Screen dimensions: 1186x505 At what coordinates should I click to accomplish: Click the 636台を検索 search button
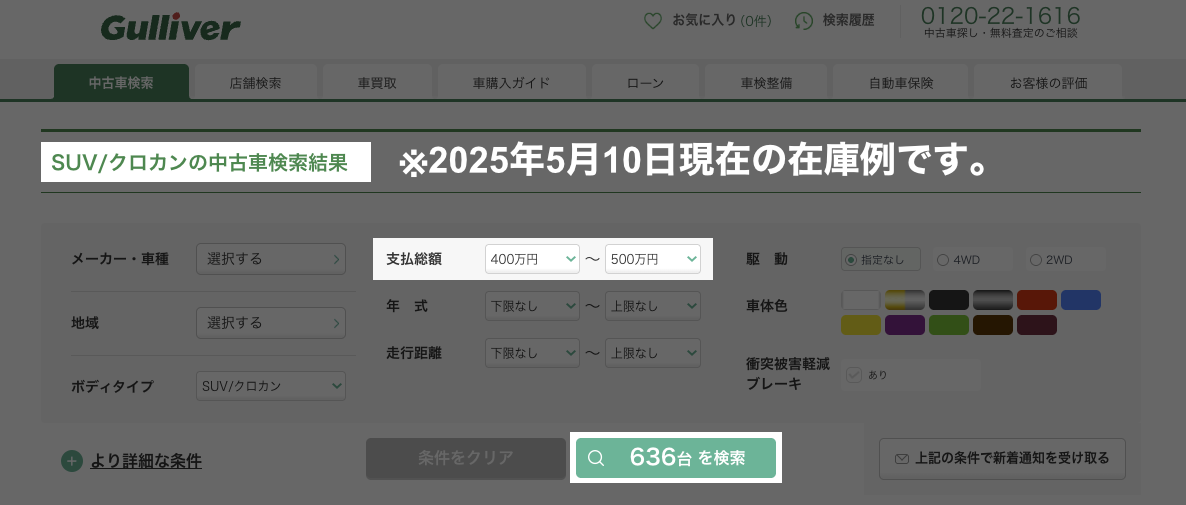(675, 457)
